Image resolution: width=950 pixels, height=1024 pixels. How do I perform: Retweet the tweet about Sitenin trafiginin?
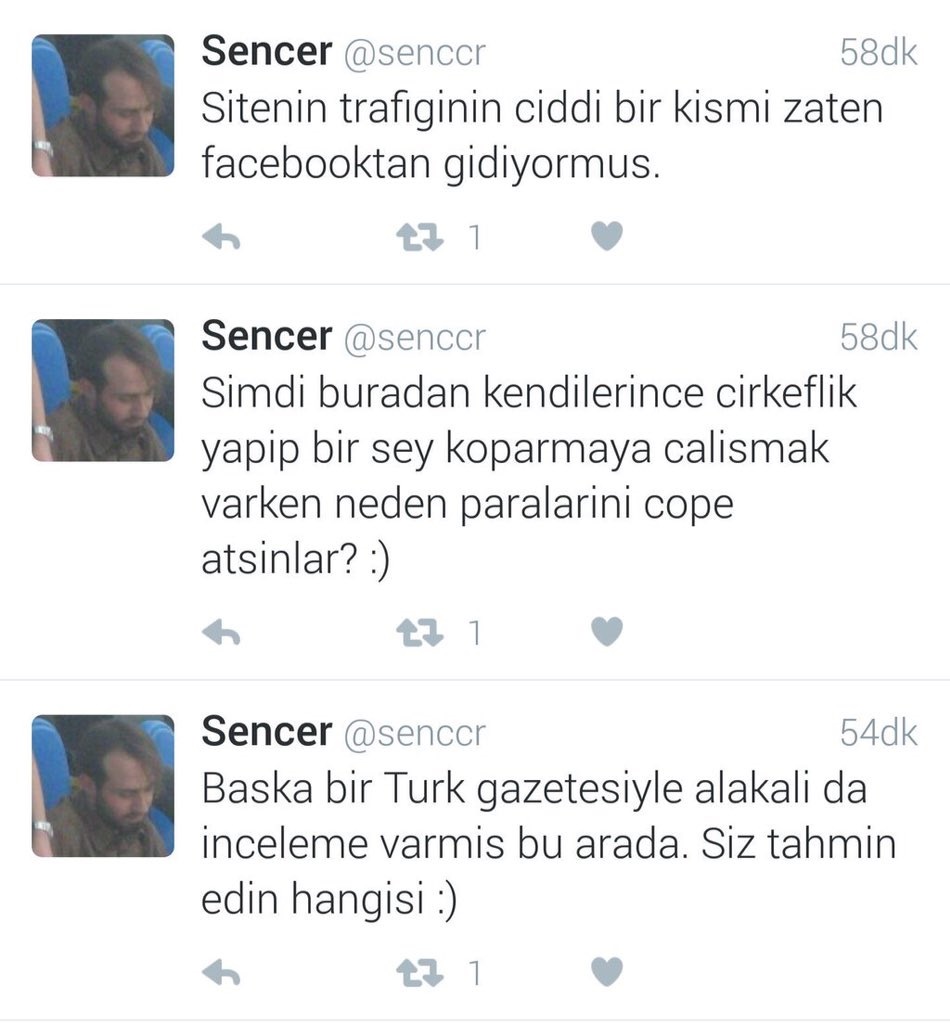pyautogui.click(x=420, y=238)
